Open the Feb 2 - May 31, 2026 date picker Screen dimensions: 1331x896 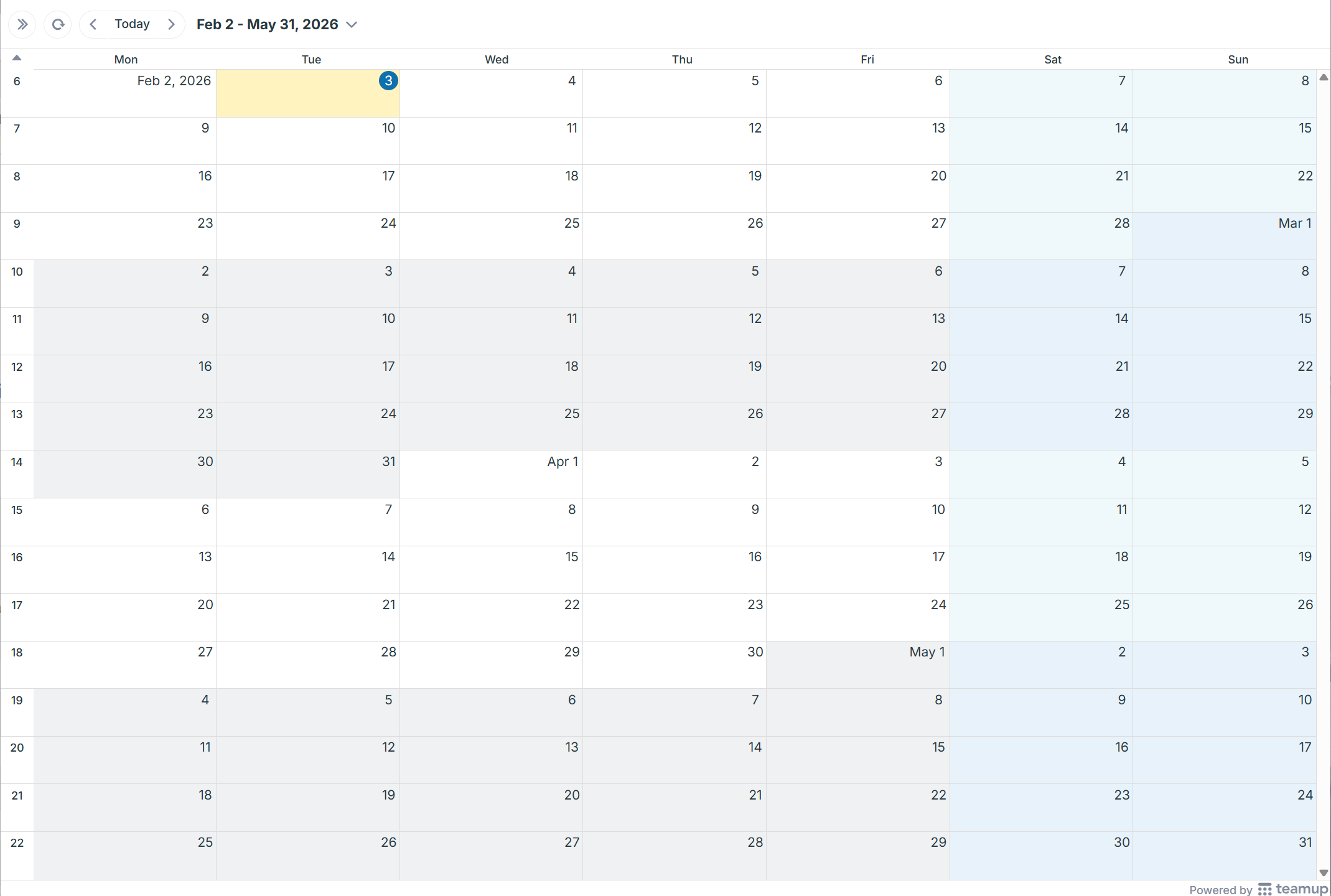(268, 24)
